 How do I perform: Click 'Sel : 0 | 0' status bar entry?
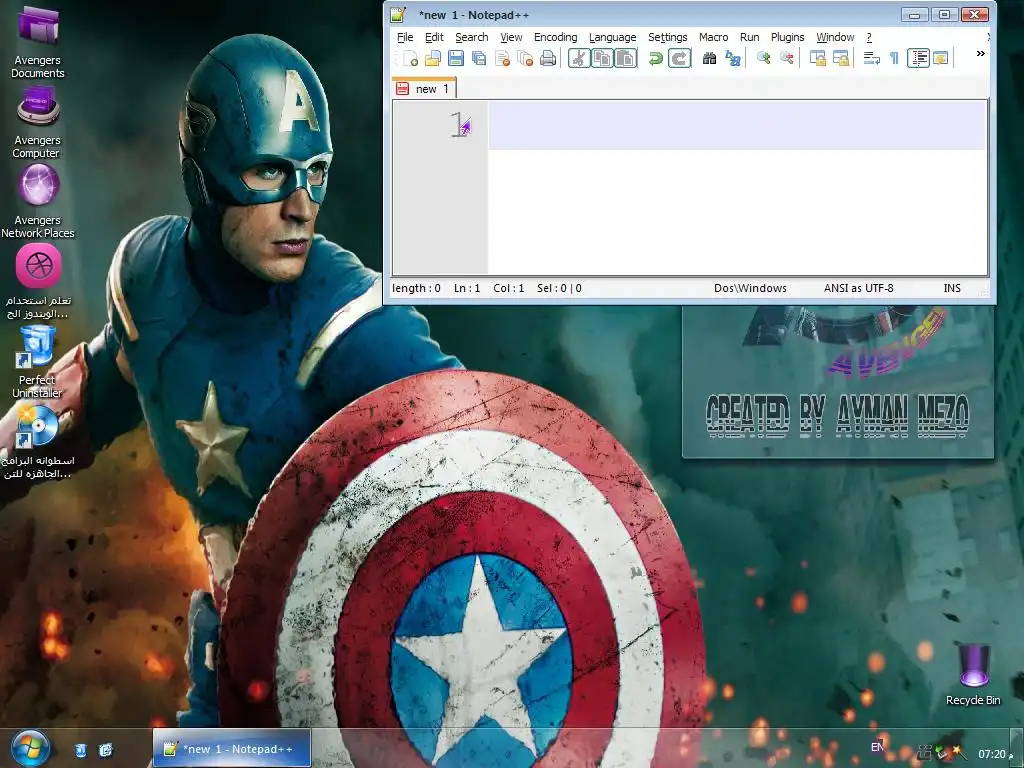pos(559,288)
